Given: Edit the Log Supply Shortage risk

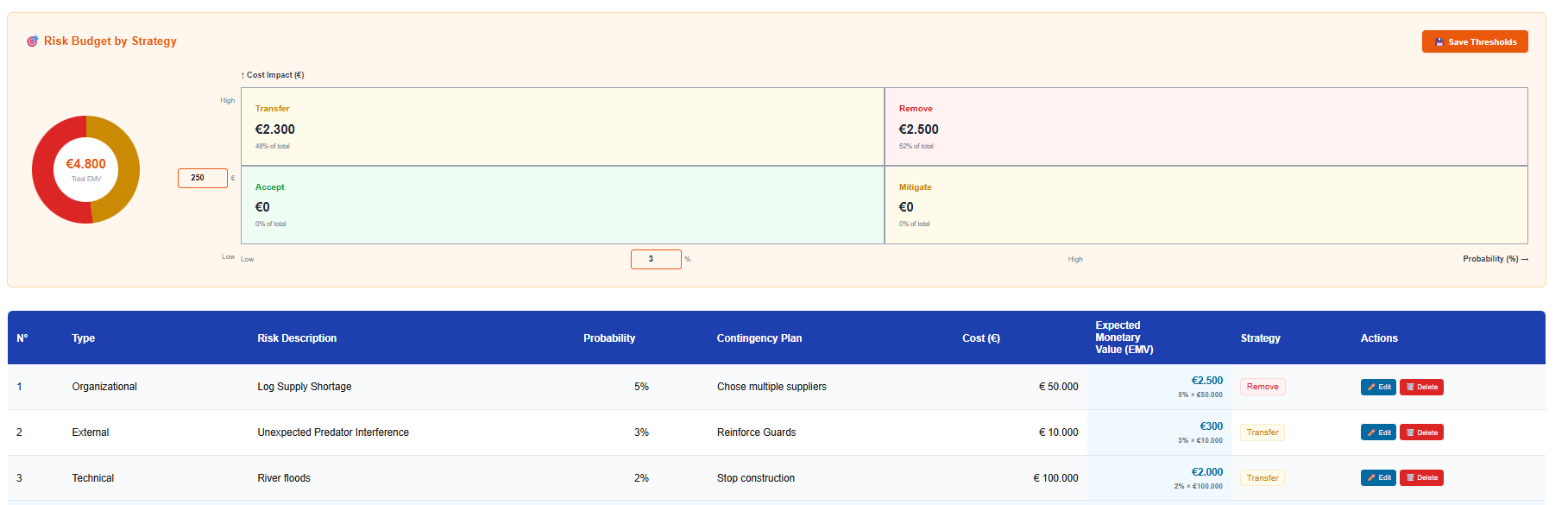Looking at the screenshot, I should 1377,387.
